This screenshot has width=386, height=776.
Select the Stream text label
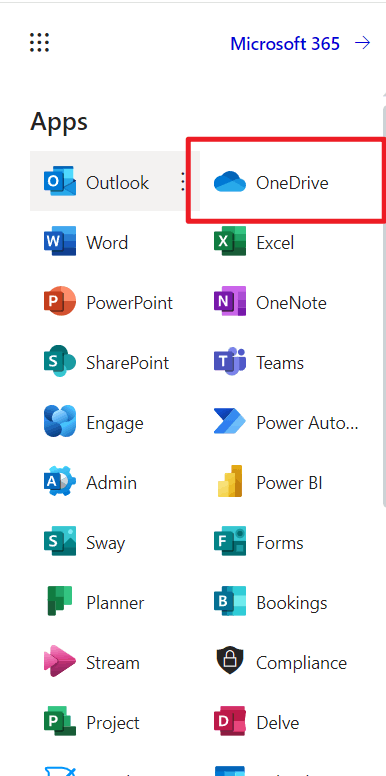113,663
